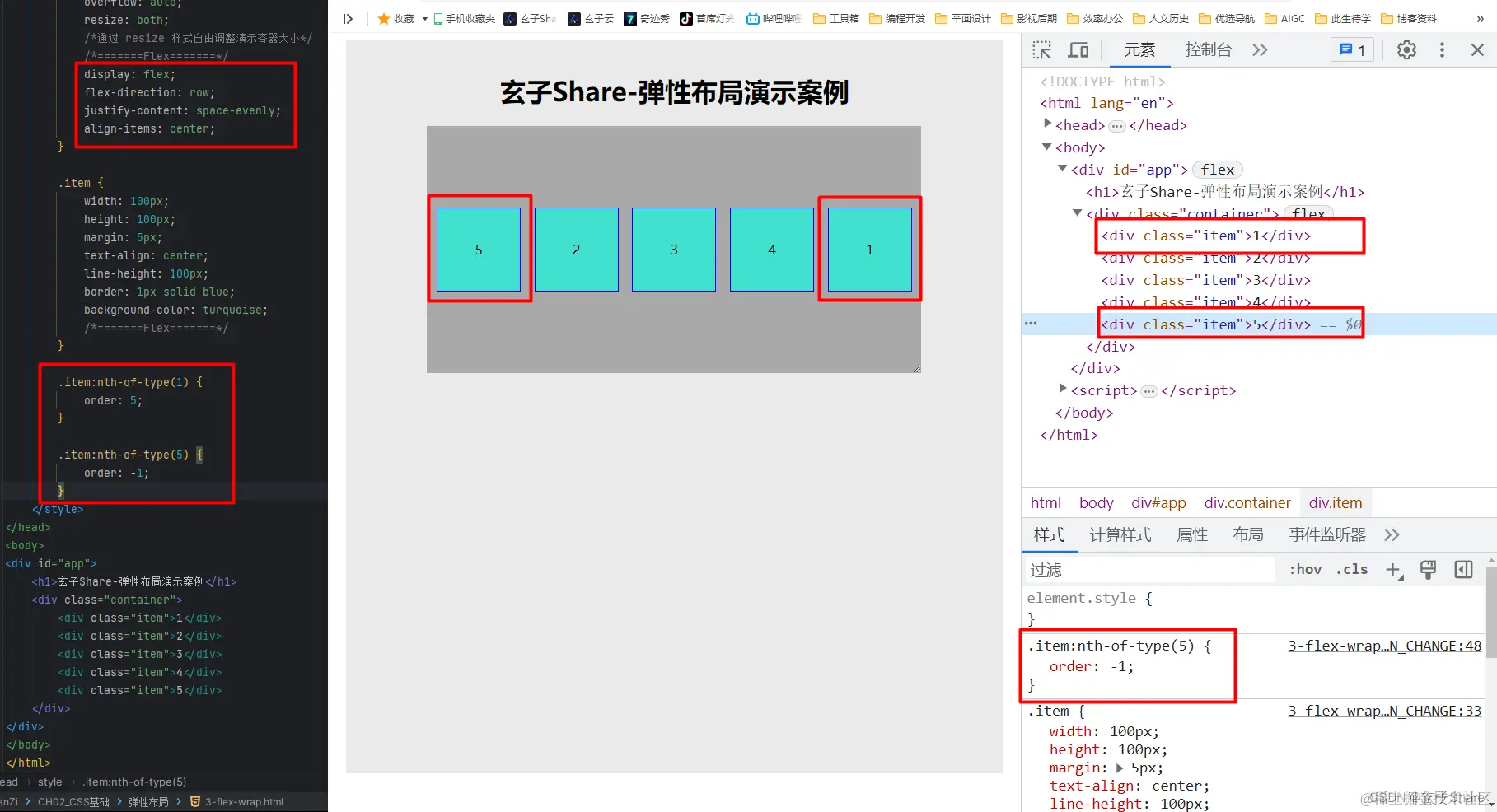Open the issues counter showing 1
This screenshot has width=1497, height=812.
pos(1350,49)
